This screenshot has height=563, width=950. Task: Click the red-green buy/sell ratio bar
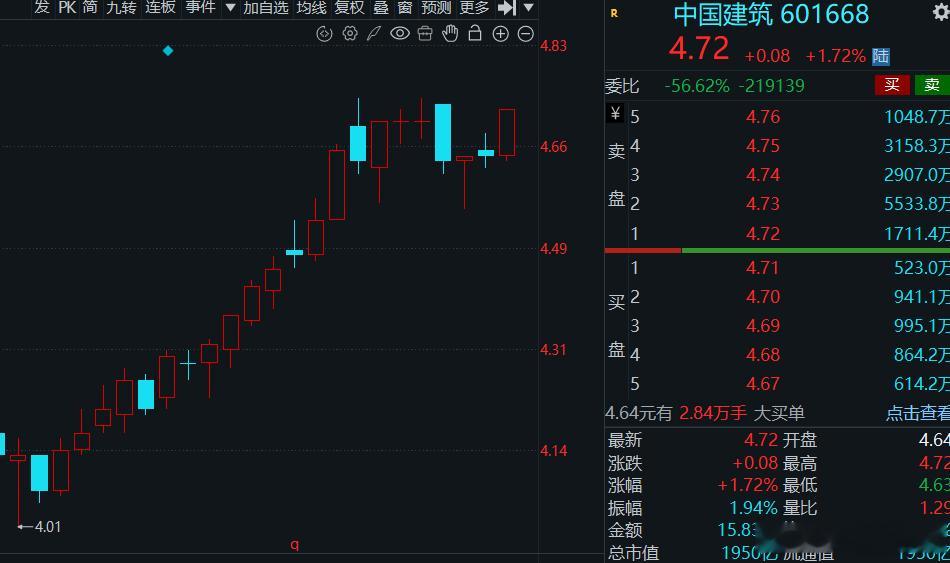(x=777, y=250)
